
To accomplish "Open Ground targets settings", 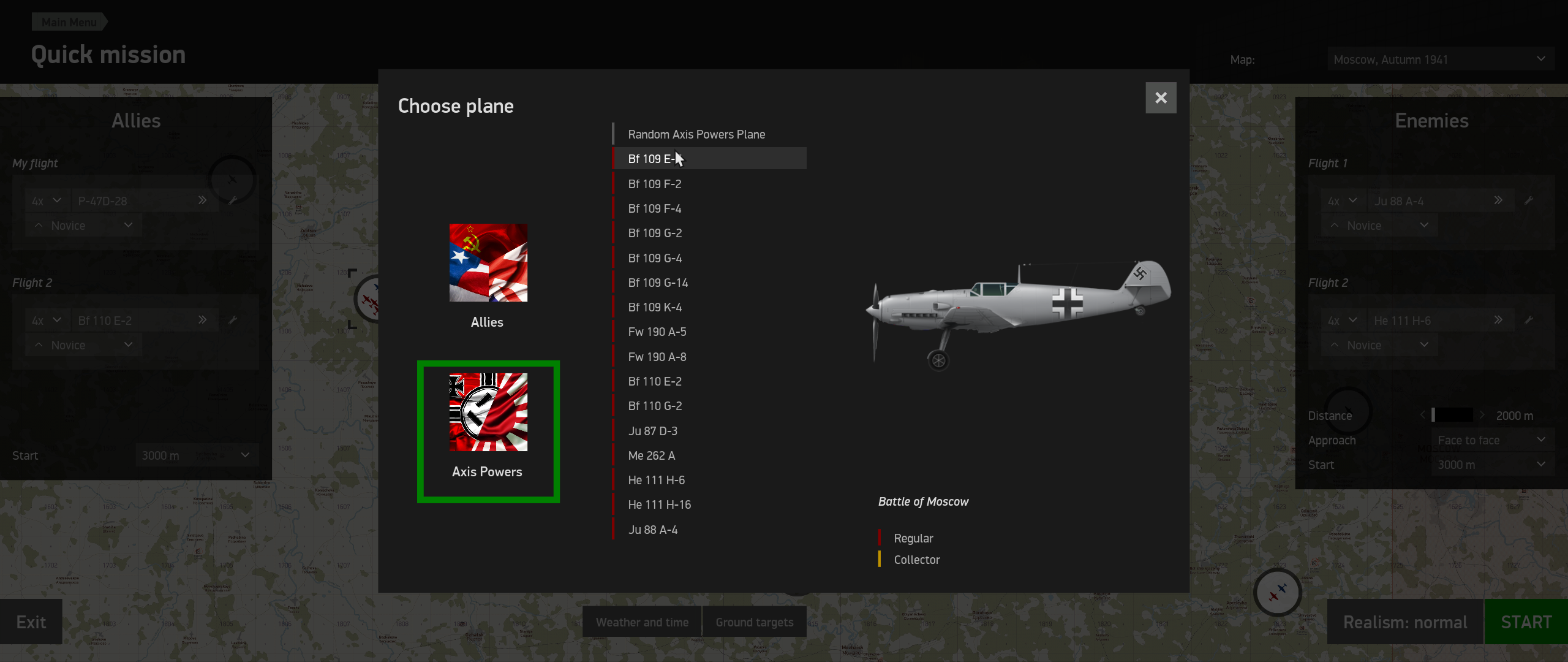I will (x=755, y=622).
